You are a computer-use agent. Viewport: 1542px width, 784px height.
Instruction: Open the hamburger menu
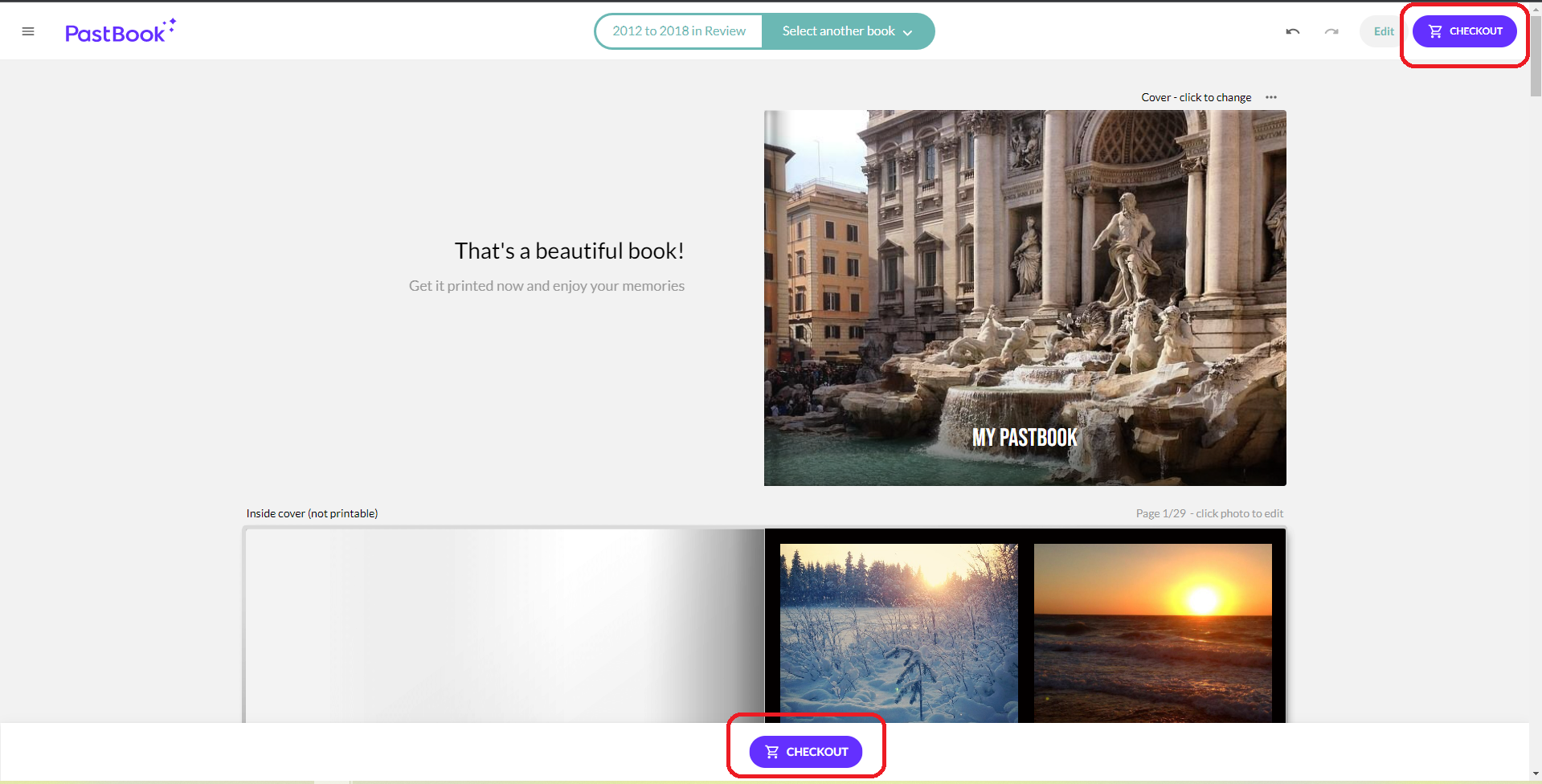(28, 31)
